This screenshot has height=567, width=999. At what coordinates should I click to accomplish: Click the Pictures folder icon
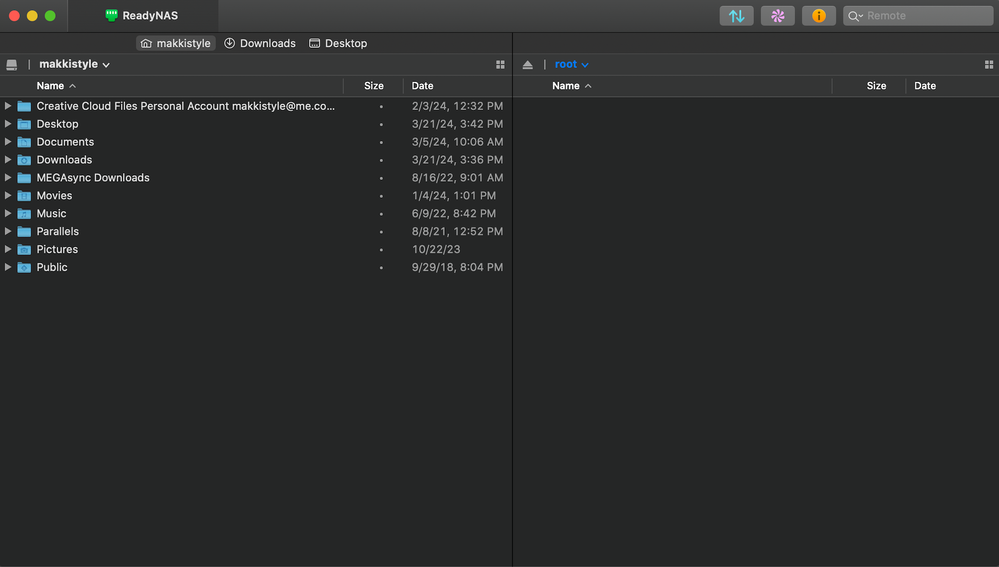tap(24, 249)
